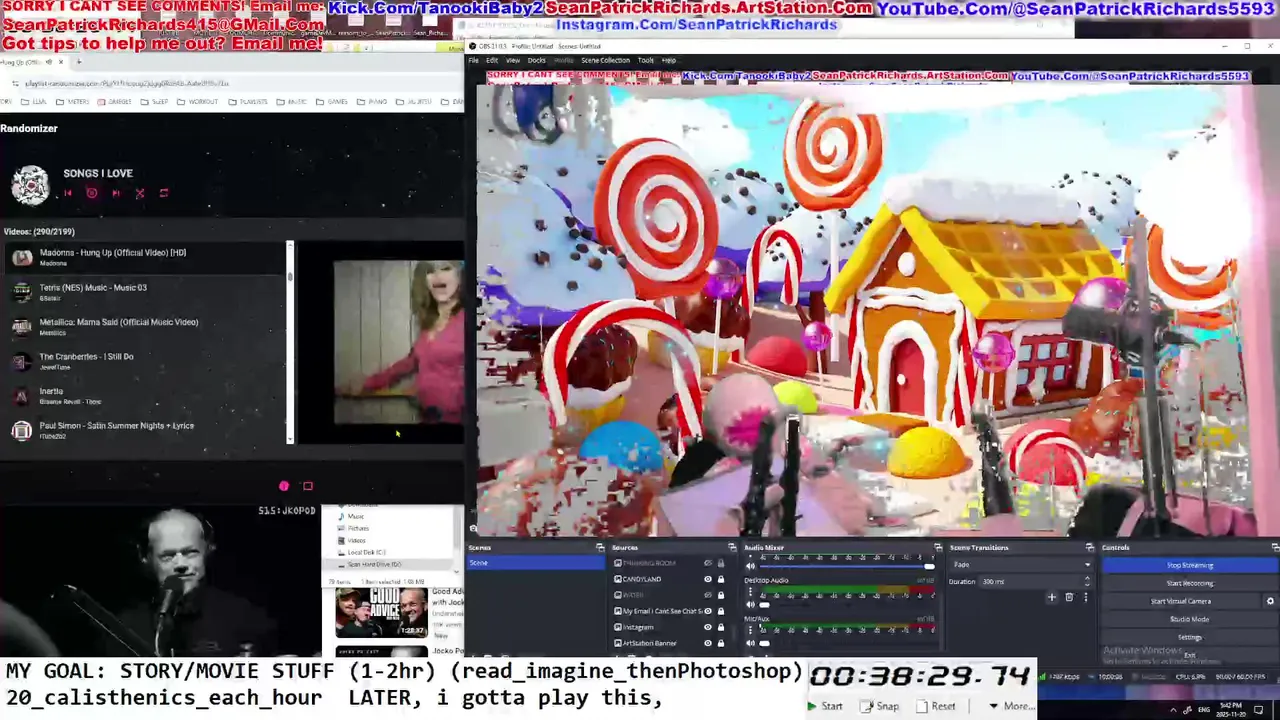Skip to next track in Randomizer player
Viewport: 1280px width, 720px height.
pyautogui.click(x=116, y=193)
